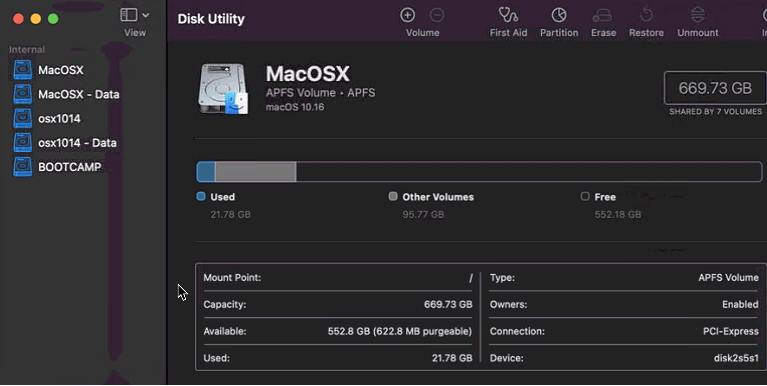The height and width of the screenshot is (386, 767).
Task: Click the Unmount toolbar label
Action: point(698,33)
